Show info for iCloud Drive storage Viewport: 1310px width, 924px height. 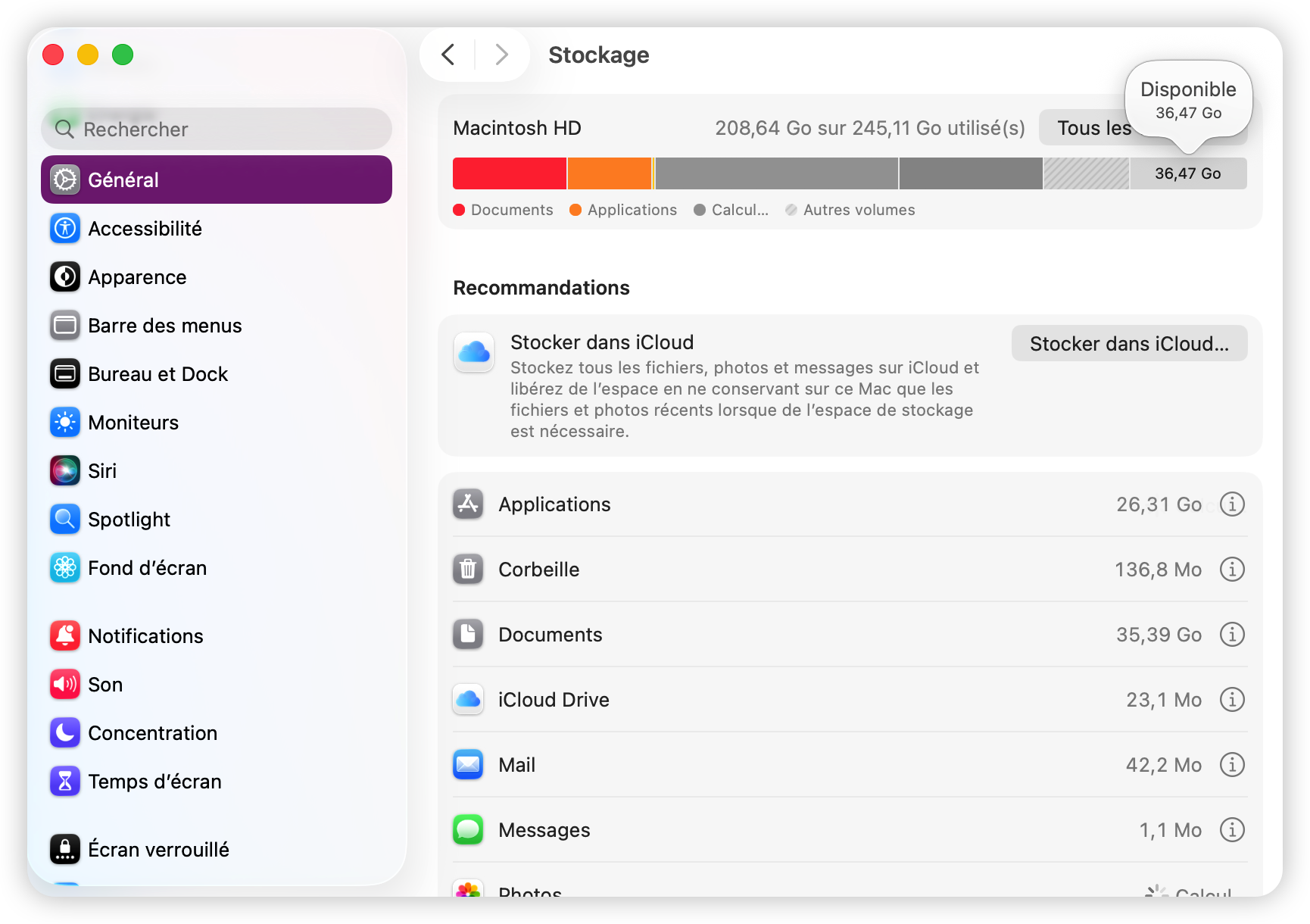[x=1232, y=699]
